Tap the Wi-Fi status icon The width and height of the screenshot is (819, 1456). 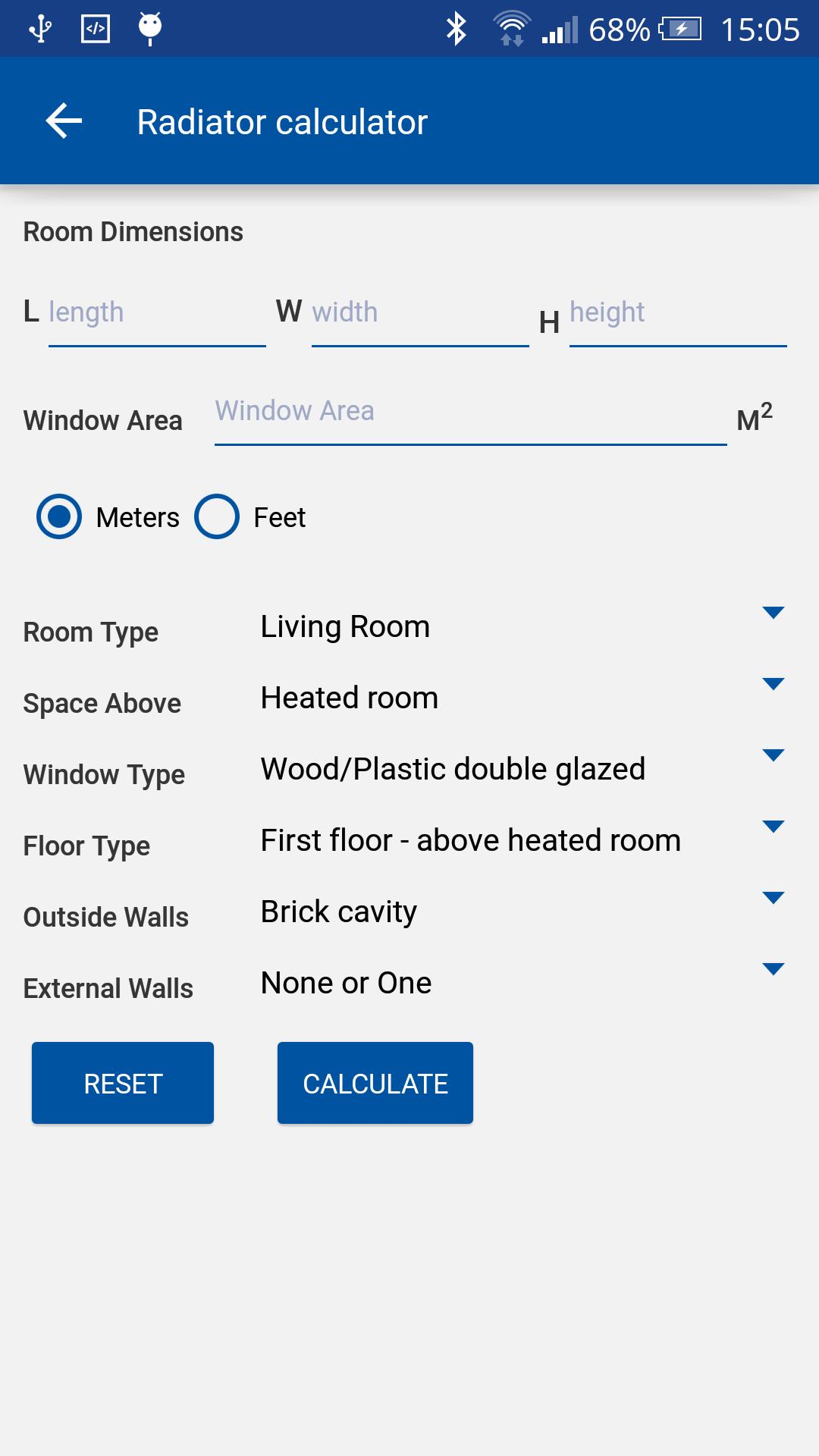coord(512,29)
